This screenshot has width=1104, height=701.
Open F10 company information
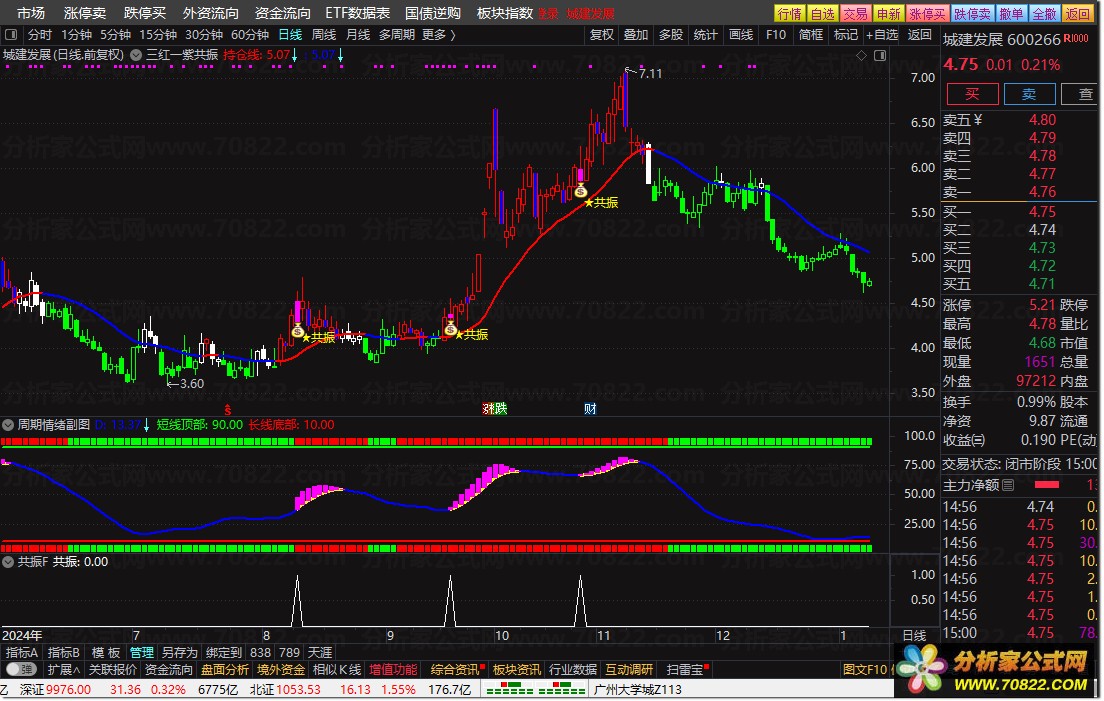[776, 34]
